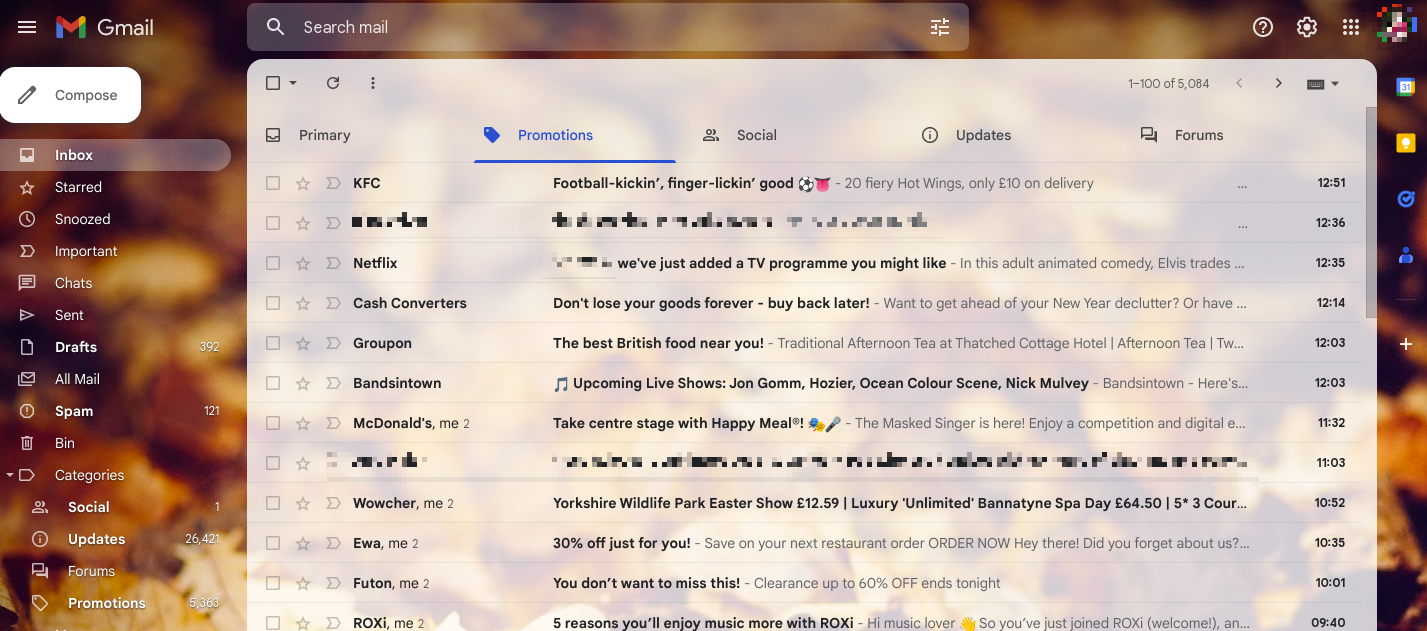Open the Updates category in sidebar
This screenshot has width=1427, height=631.
(x=115, y=539)
